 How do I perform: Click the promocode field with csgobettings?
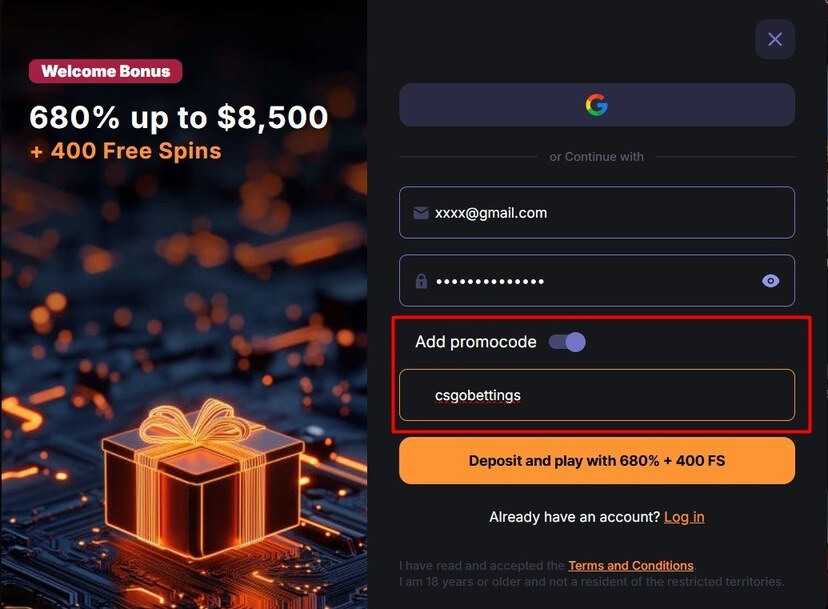point(597,395)
